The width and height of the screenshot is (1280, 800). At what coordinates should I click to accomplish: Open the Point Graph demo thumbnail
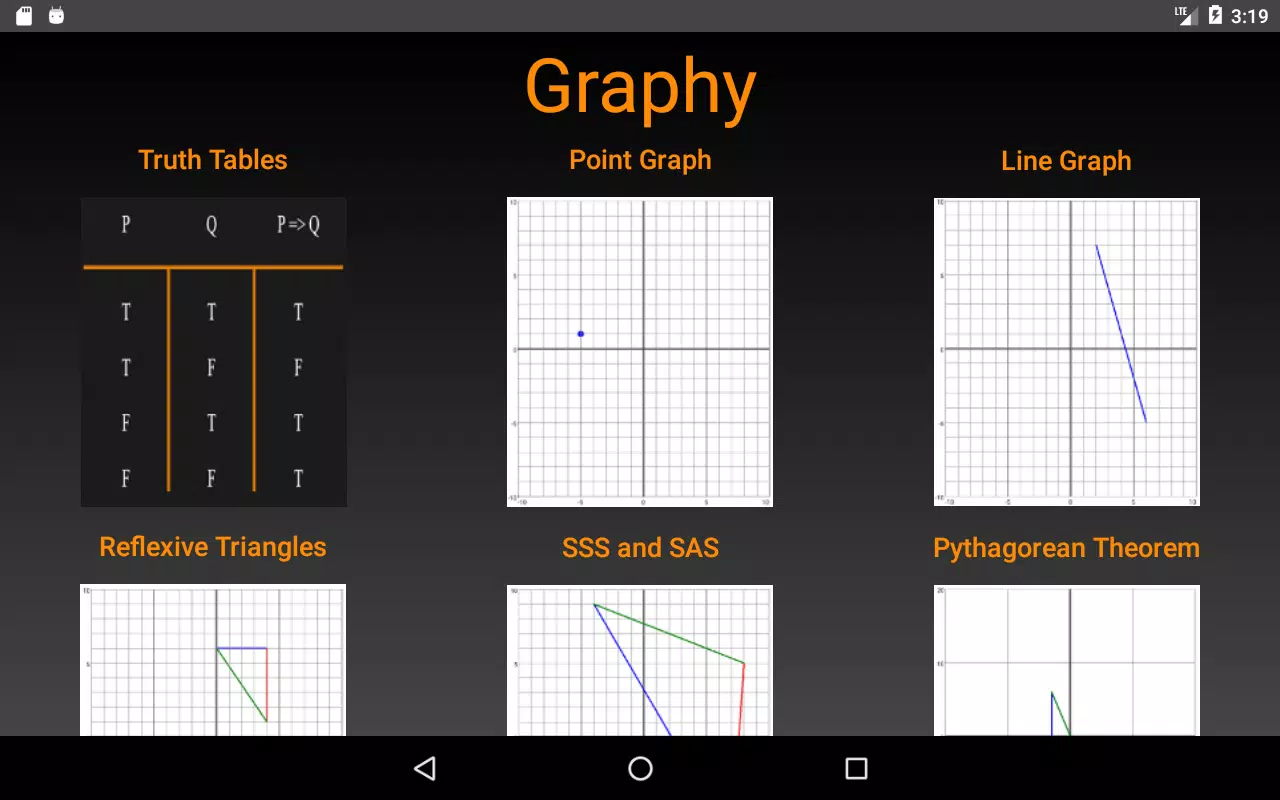[640, 352]
